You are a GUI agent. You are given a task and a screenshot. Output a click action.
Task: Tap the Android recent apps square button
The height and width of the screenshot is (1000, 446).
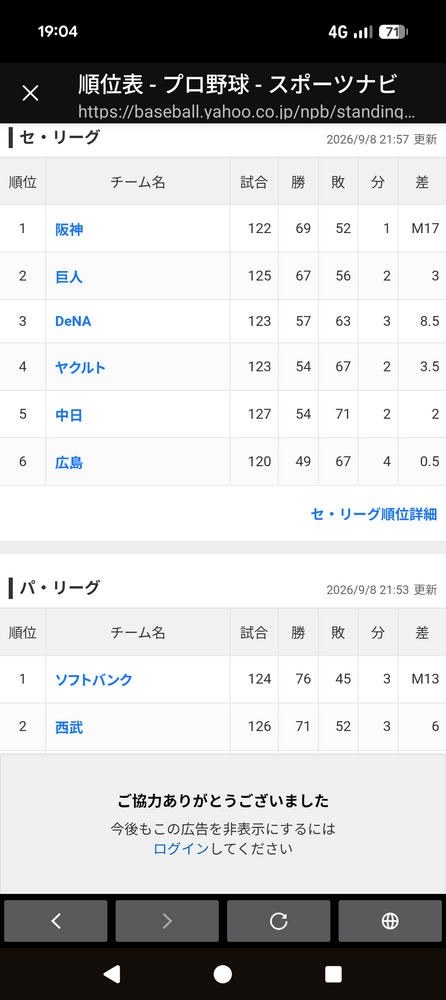click(x=334, y=973)
